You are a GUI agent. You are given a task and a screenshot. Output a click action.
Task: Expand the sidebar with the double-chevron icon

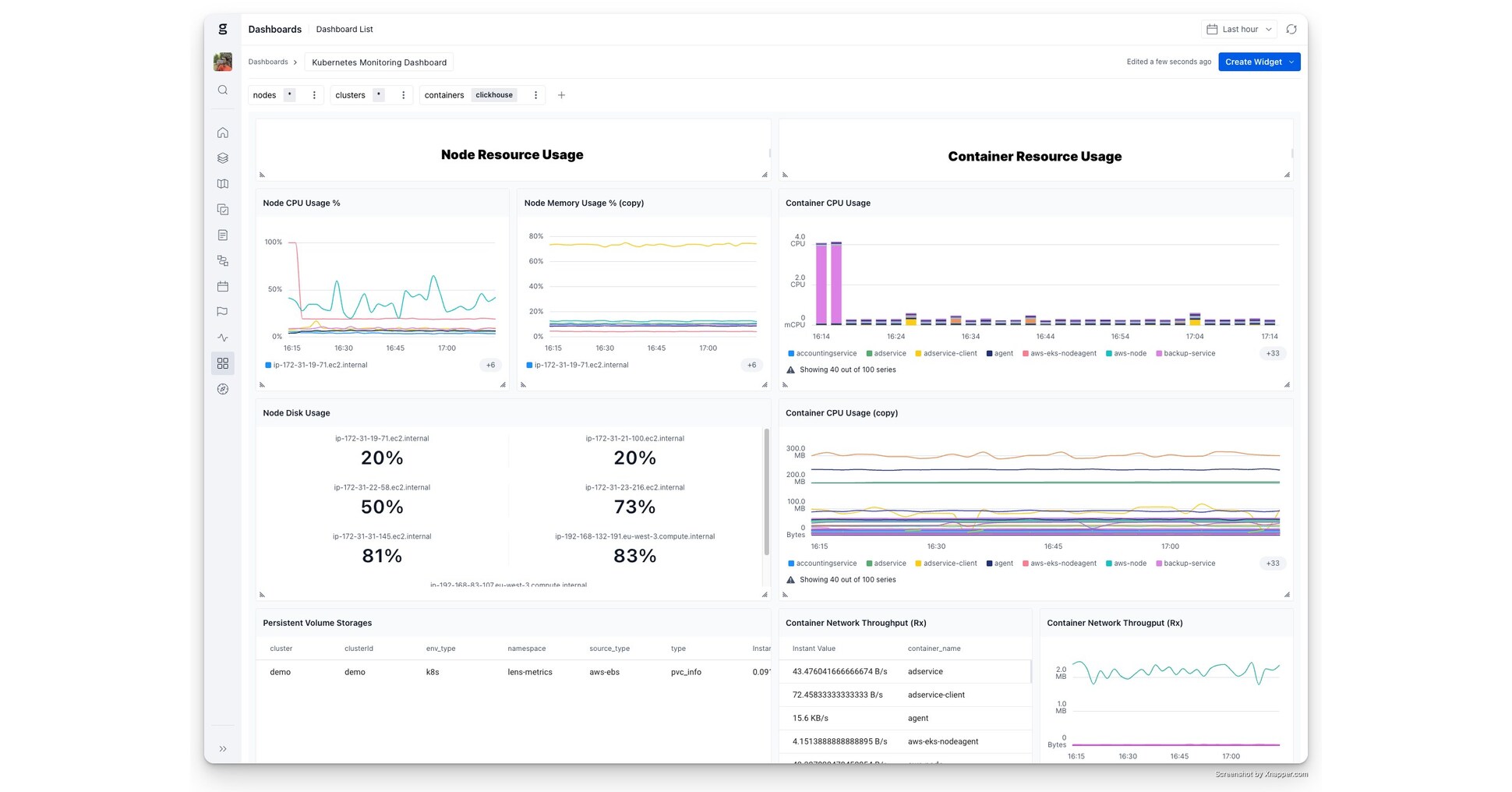[223, 749]
